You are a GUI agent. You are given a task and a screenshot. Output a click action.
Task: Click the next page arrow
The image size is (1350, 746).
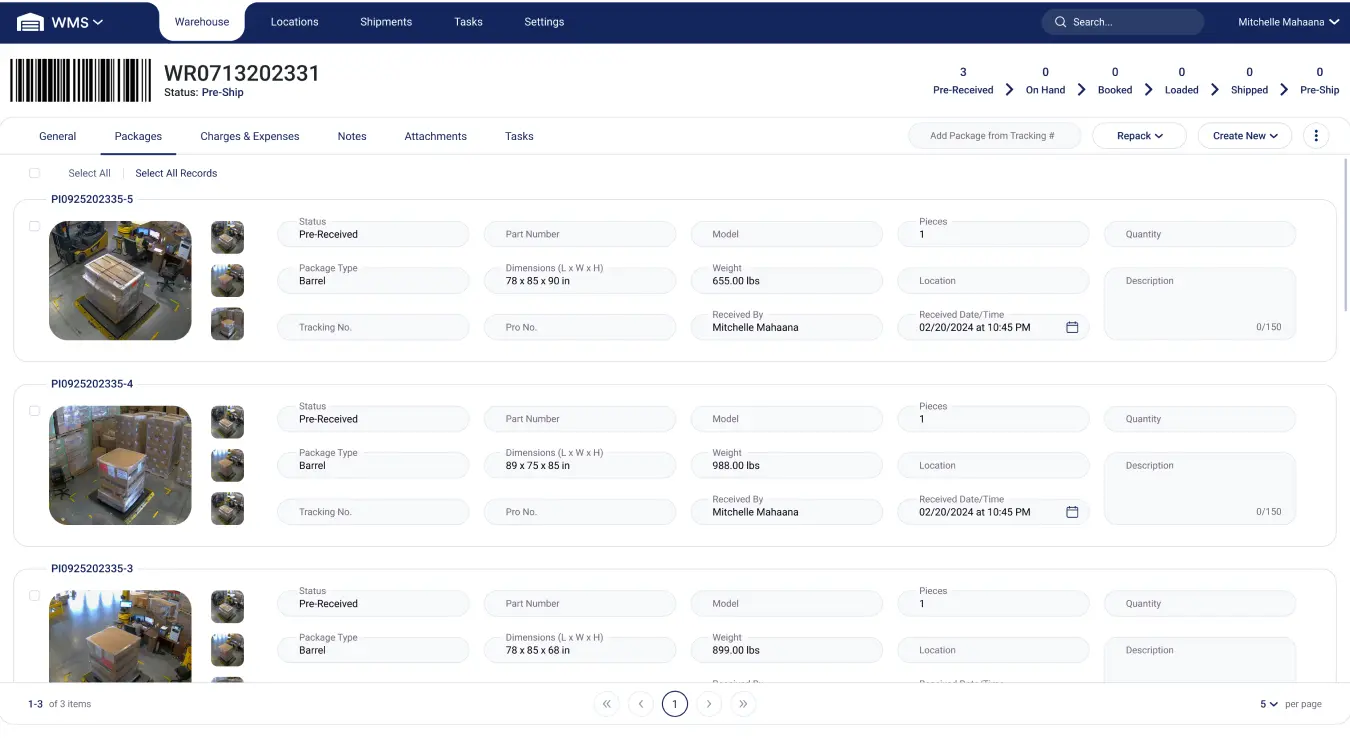pyautogui.click(x=709, y=704)
